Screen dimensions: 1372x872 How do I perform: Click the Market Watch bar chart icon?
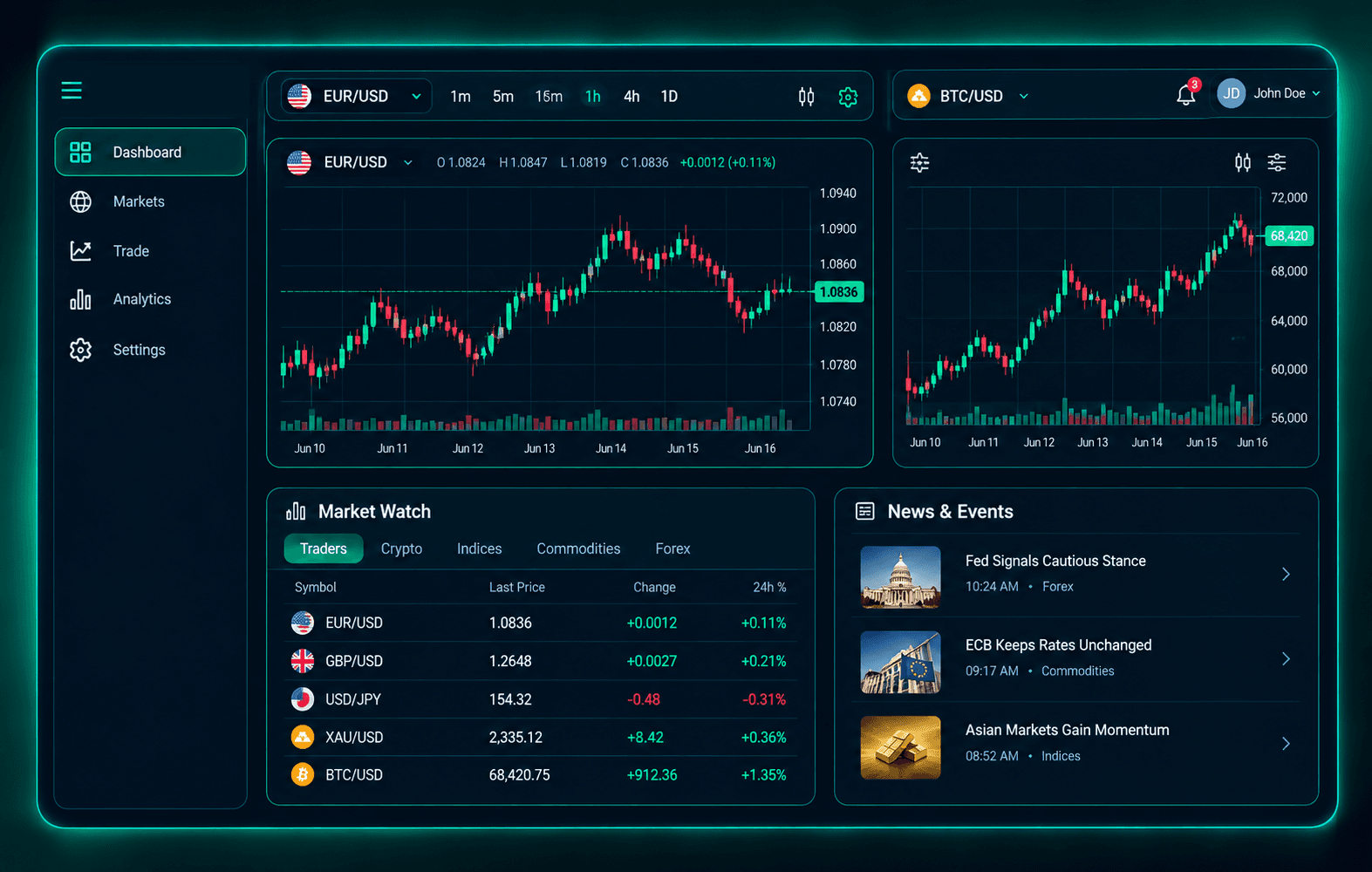(x=296, y=511)
